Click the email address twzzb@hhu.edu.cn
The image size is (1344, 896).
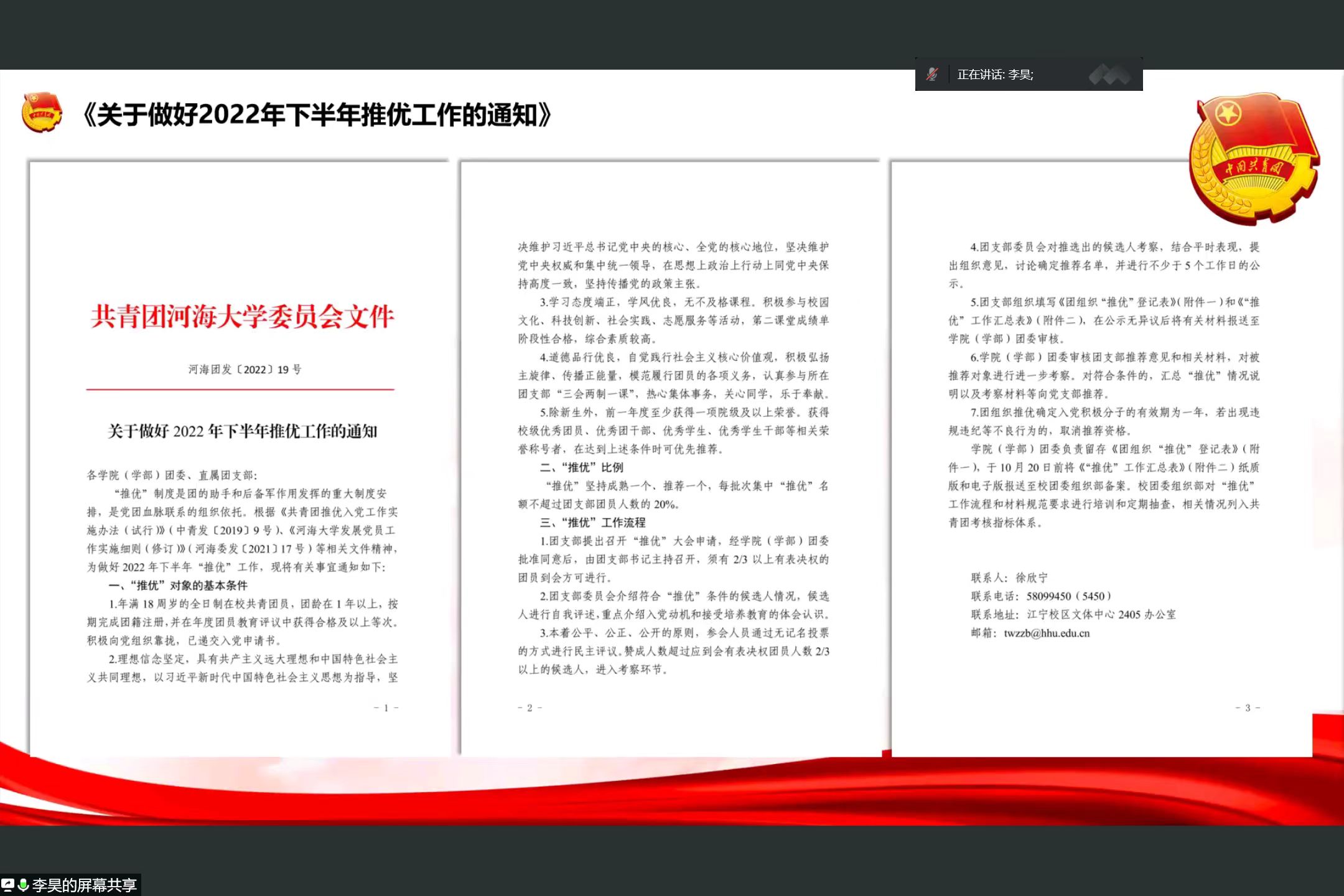[1047, 633]
